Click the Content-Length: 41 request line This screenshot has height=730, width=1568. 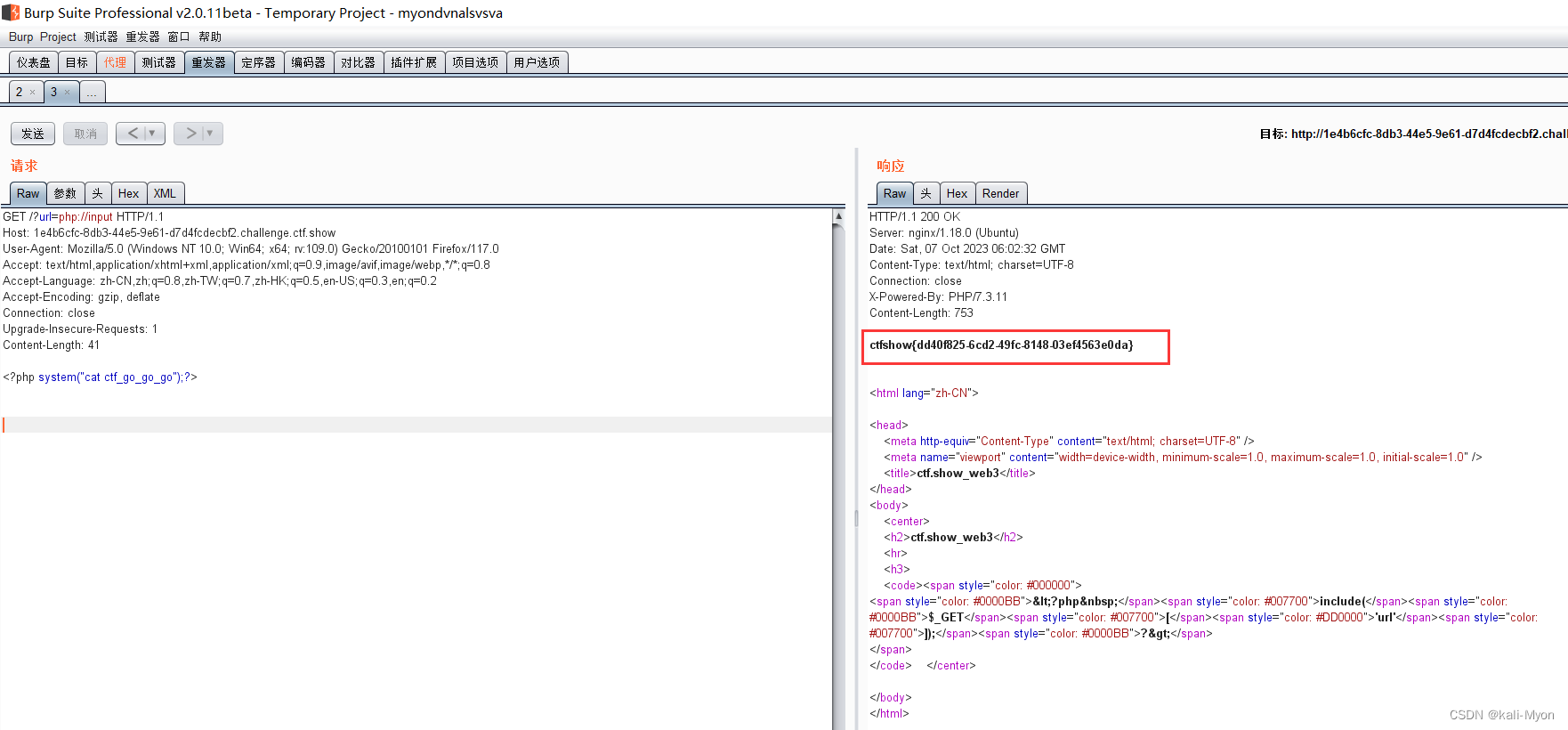(x=51, y=345)
